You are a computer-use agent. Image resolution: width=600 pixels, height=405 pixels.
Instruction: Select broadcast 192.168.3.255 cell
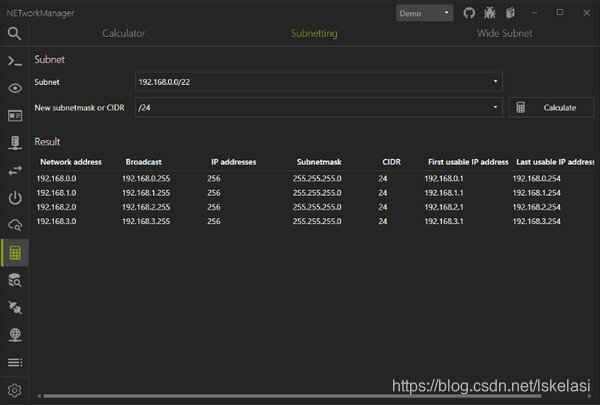(146, 221)
